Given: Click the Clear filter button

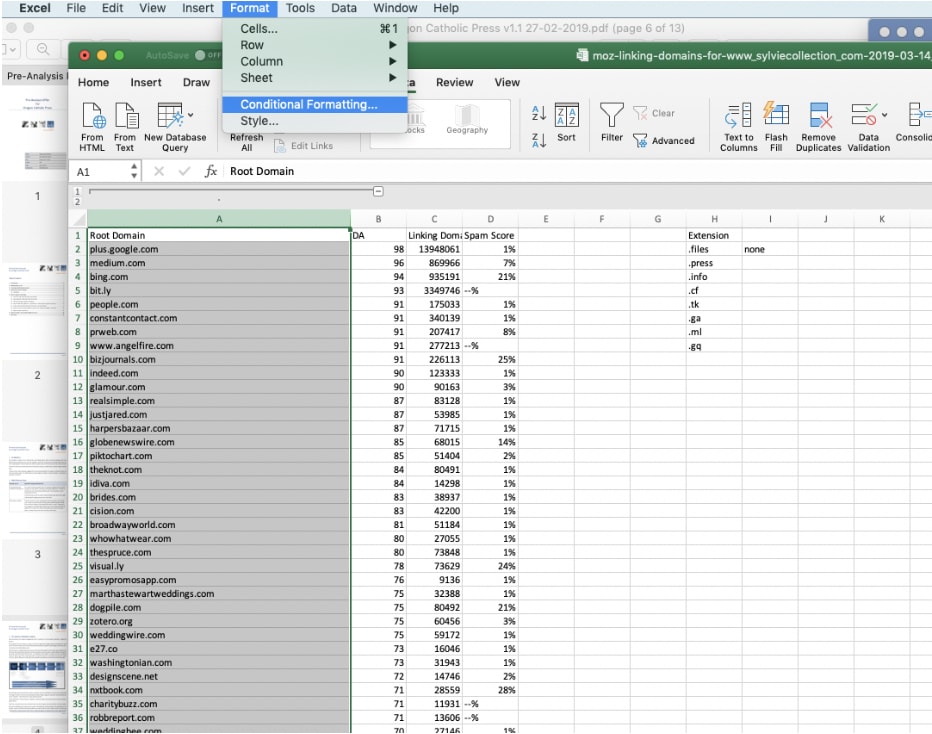Looking at the screenshot, I should point(654,113).
